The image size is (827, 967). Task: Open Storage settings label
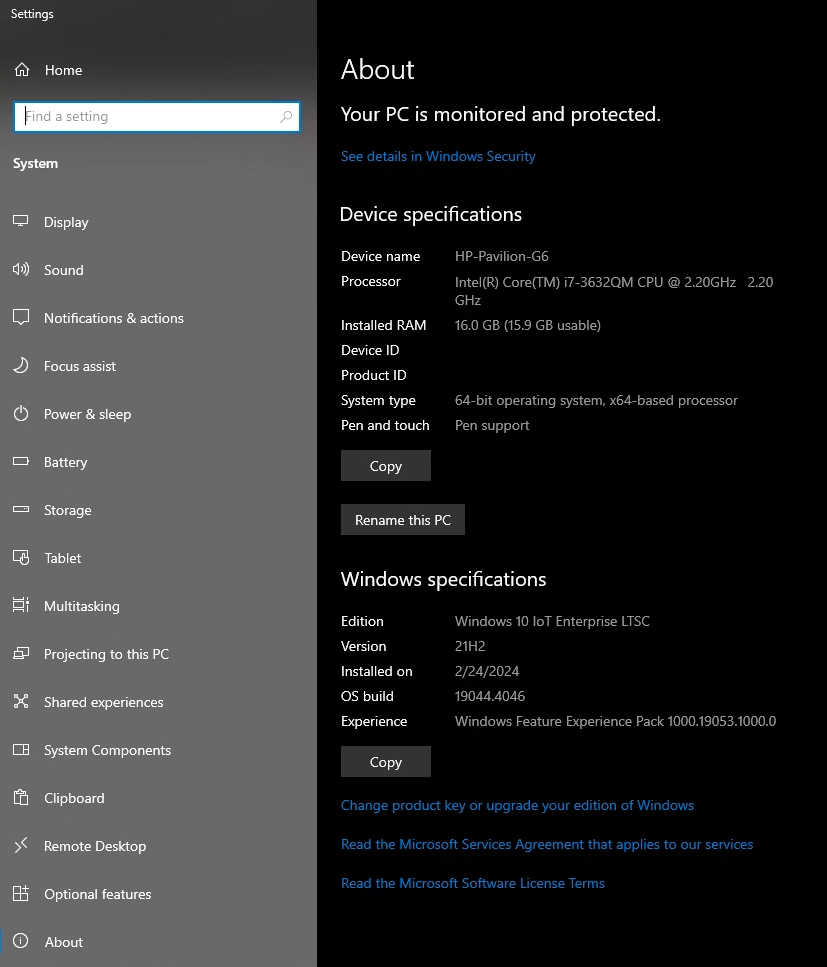[x=67, y=511]
